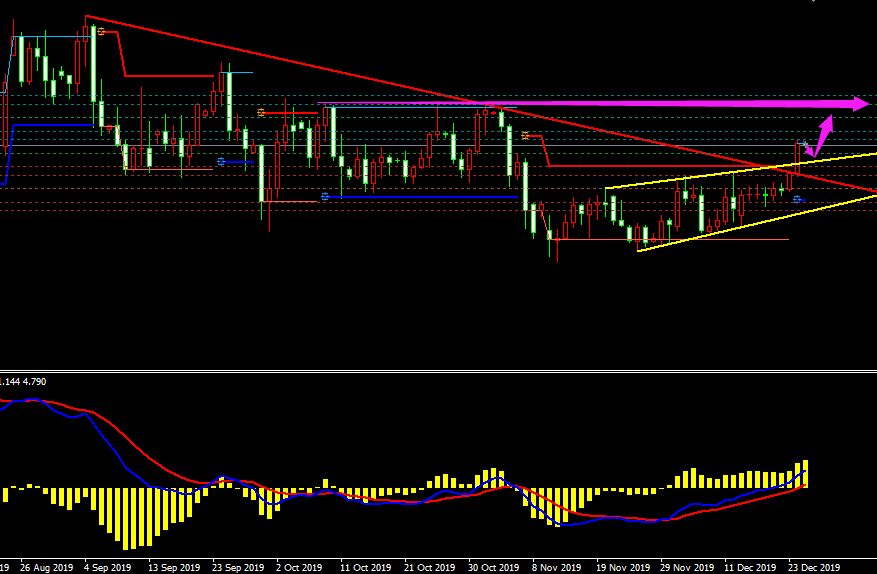This screenshot has width=877, height=574.
Task: Click the blue marker near 11 Oct
Action: [x=325, y=196]
